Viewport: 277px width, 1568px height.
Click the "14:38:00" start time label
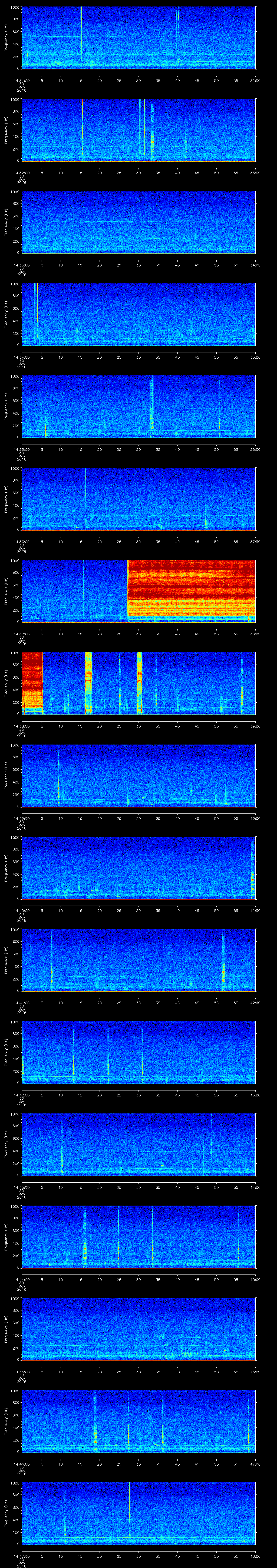coord(21,726)
